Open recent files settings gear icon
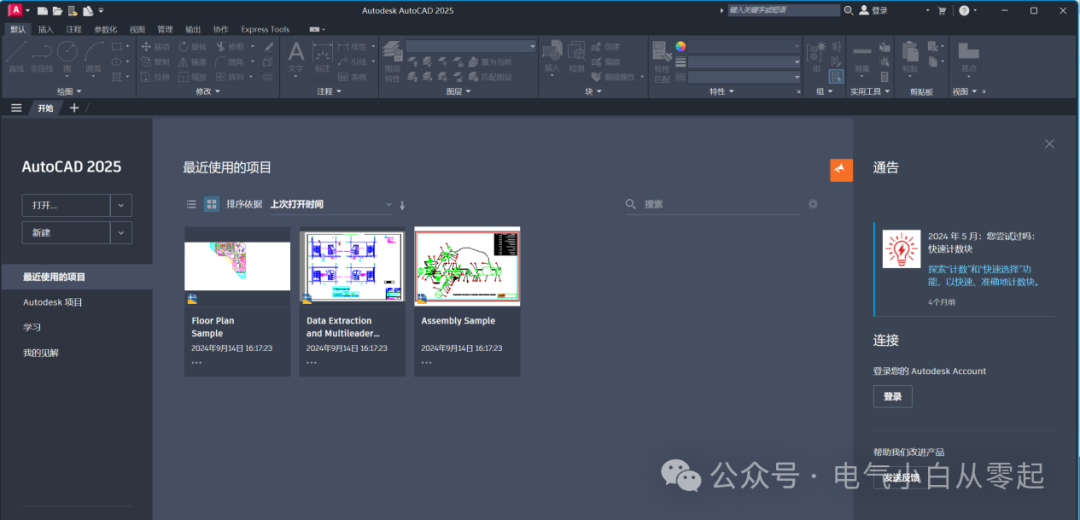This screenshot has width=1080, height=520. click(x=813, y=204)
